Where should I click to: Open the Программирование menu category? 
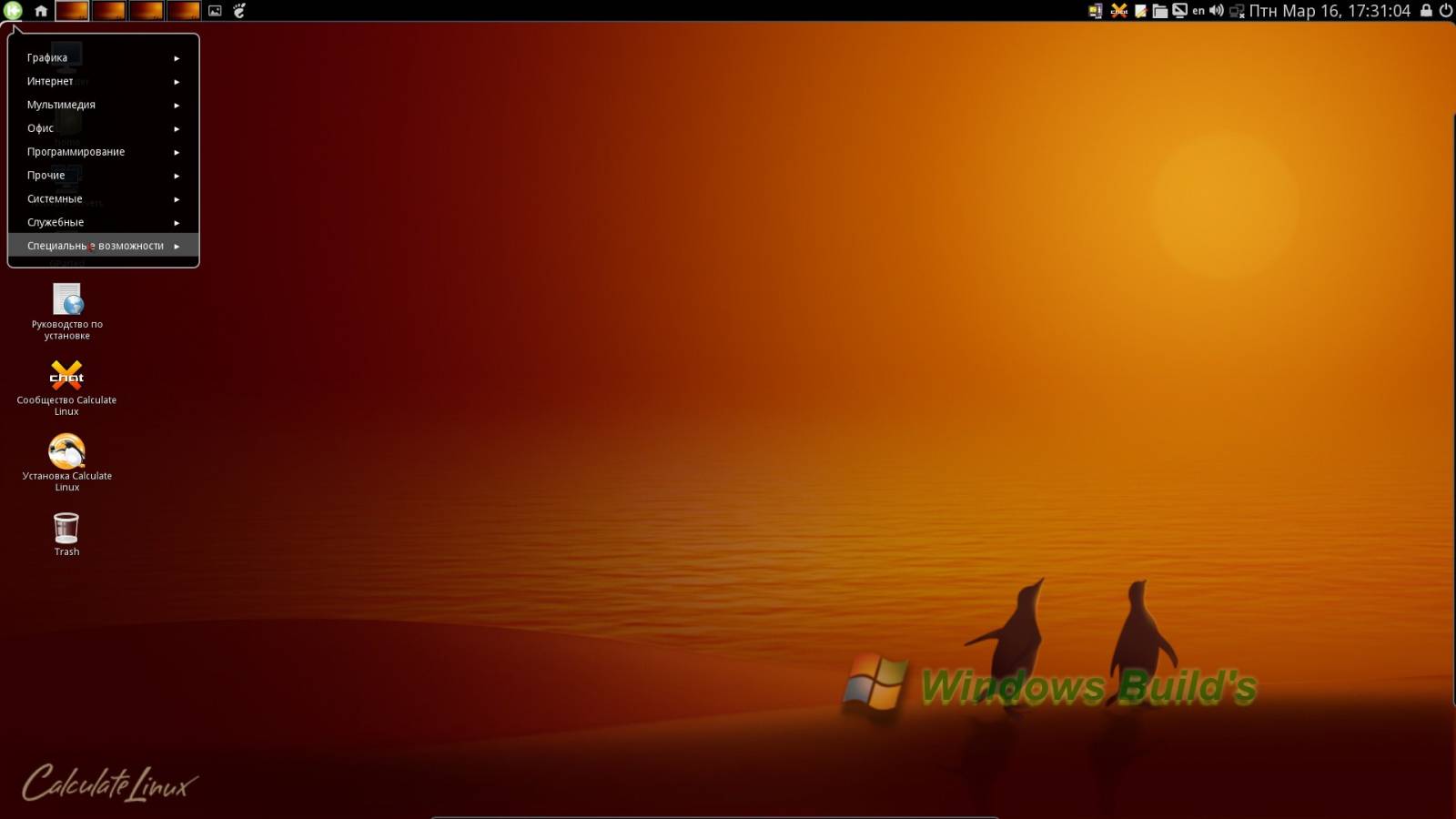(x=103, y=152)
